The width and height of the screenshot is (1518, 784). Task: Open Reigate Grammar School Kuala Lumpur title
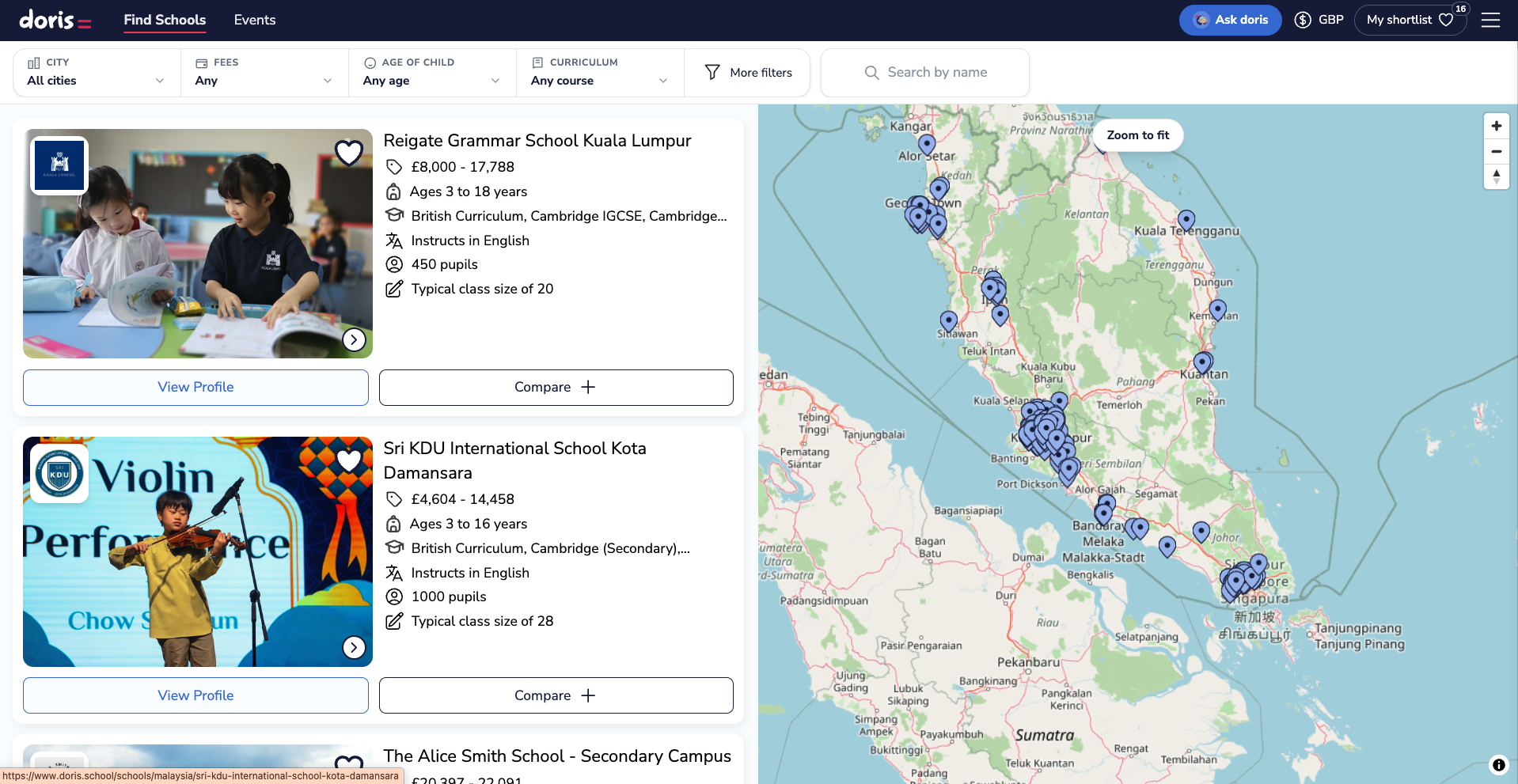537,141
